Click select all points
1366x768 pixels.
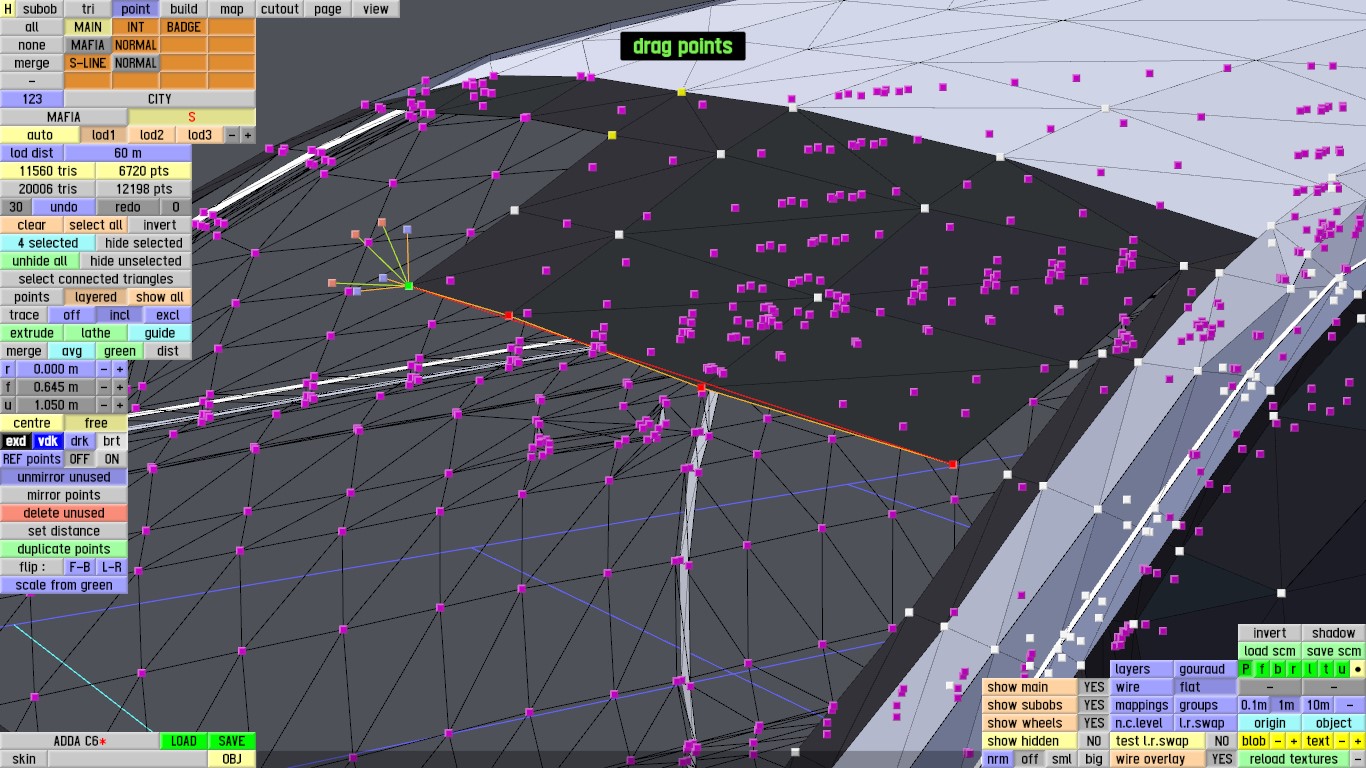click(96, 225)
